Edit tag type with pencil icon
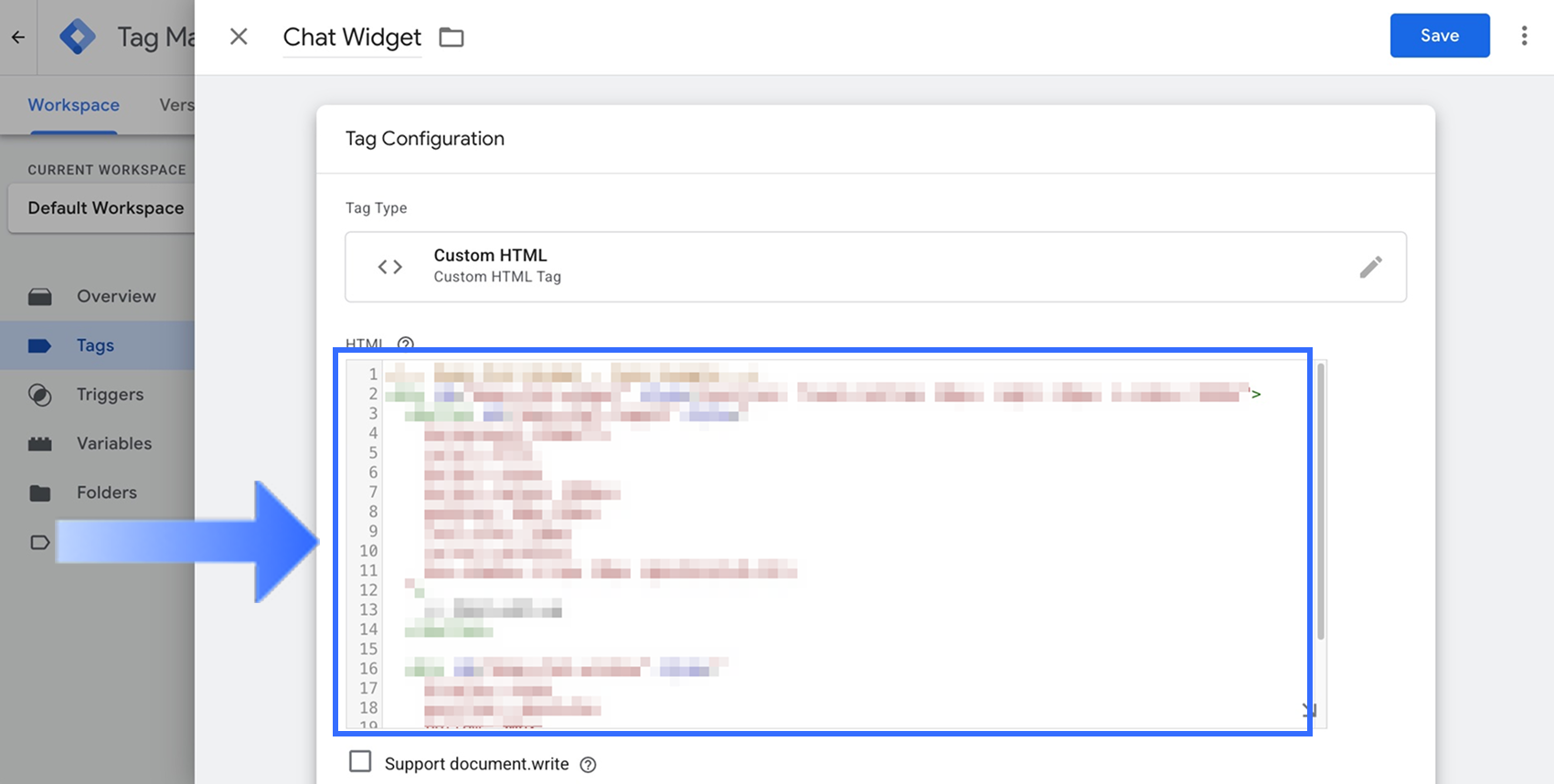The width and height of the screenshot is (1554, 784). point(1370,267)
